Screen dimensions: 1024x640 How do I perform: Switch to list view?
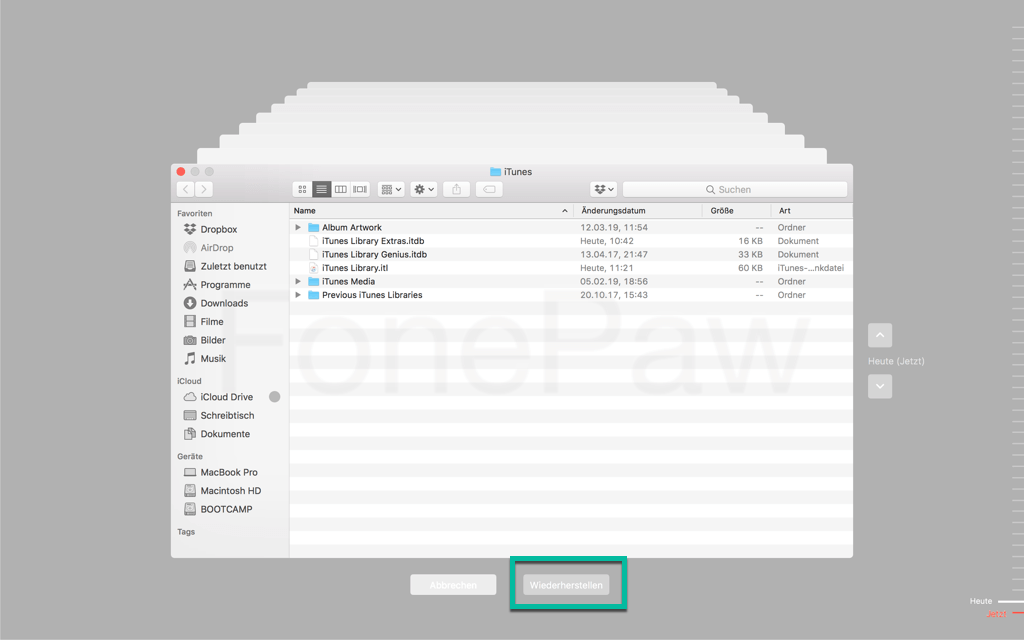click(x=321, y=189)
